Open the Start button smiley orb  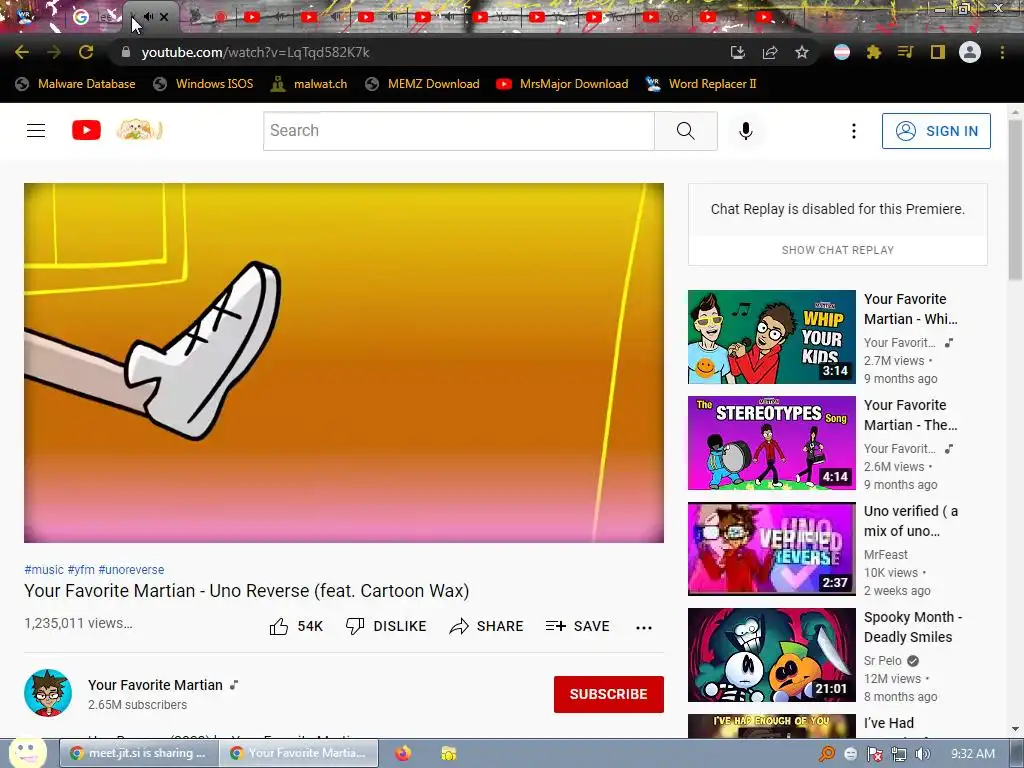[x=27, y=752]
